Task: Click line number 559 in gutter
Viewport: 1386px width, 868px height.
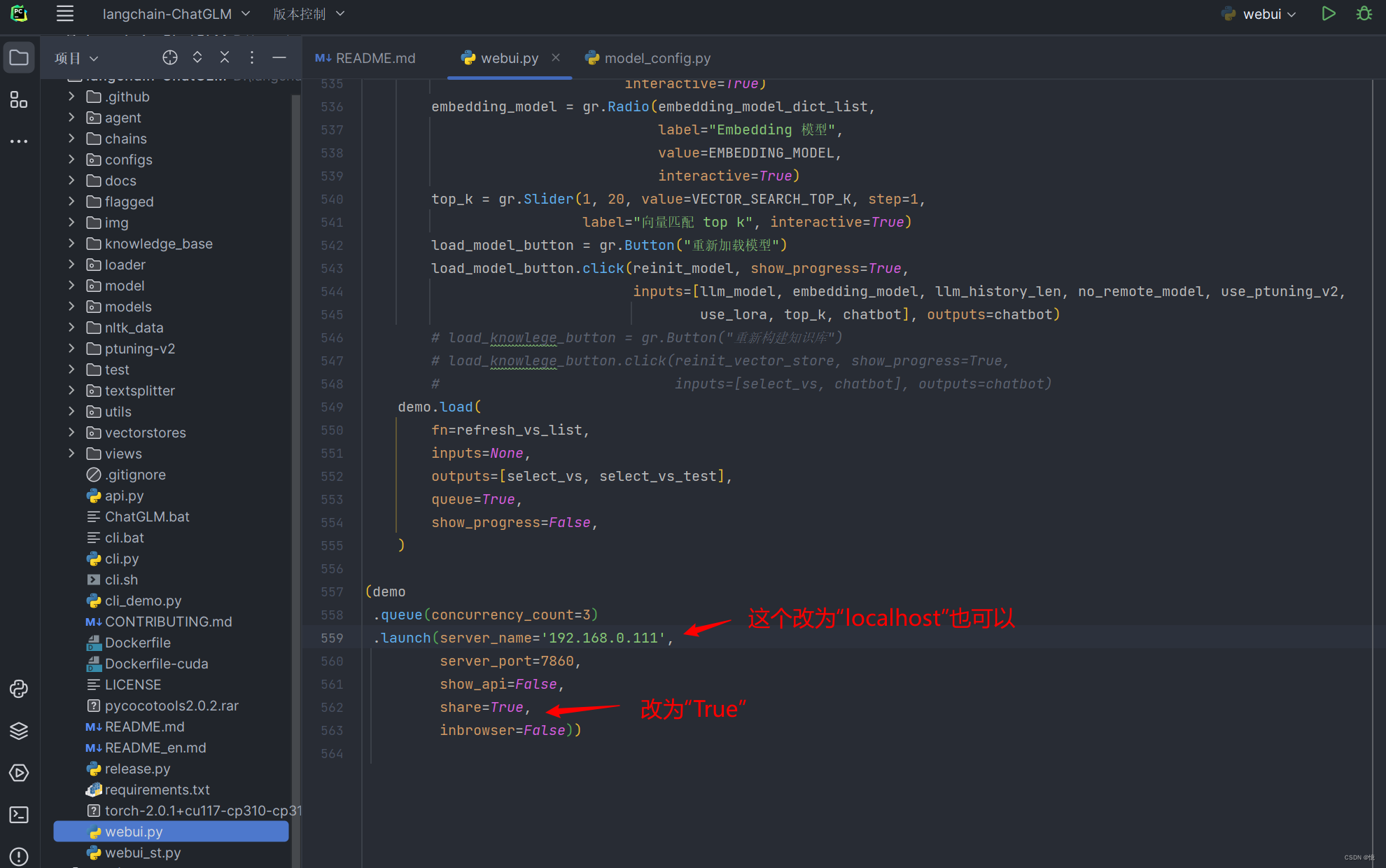Action: click(332, 638)
